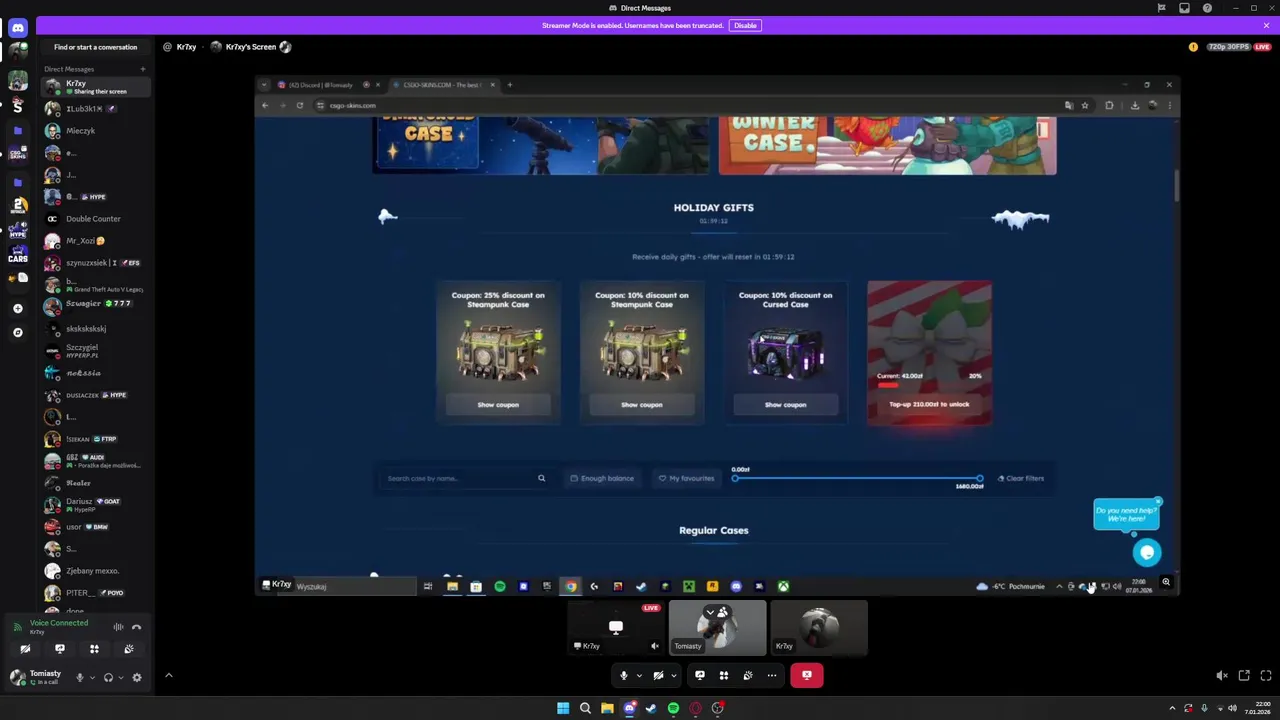Open Double Counter direct message

tap(95, 219)
